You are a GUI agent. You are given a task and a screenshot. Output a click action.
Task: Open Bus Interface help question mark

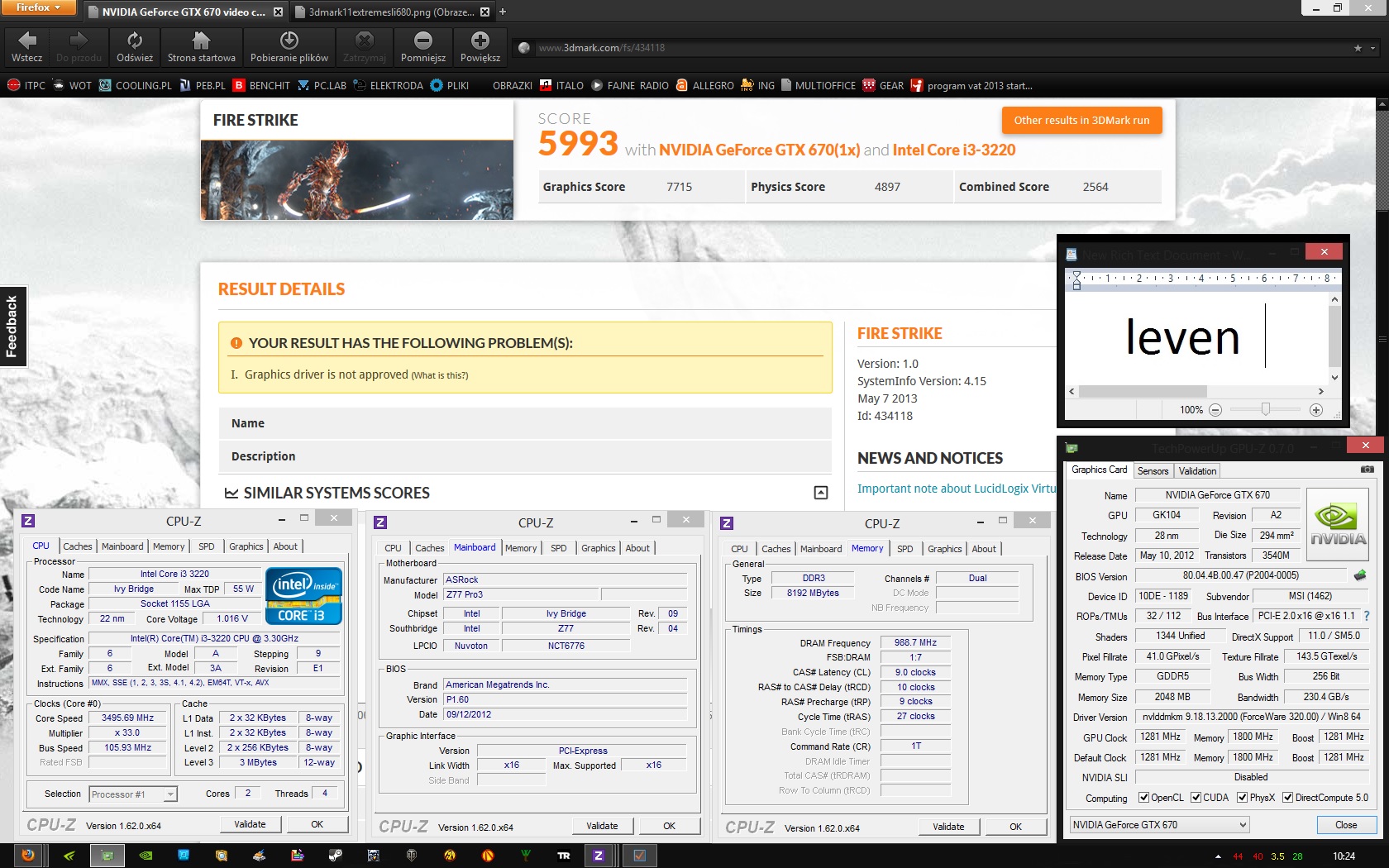(1367, 616)
